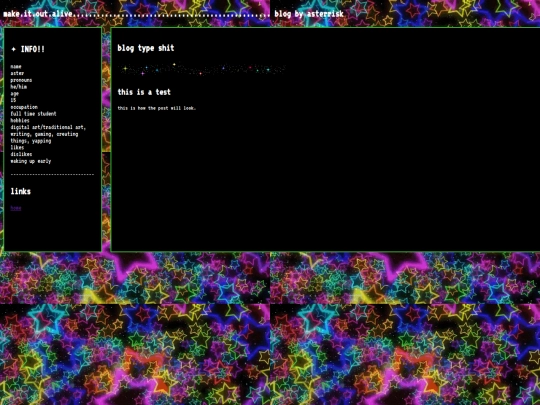
Task: Click the 'occupation' label
Action: (24, 107)
